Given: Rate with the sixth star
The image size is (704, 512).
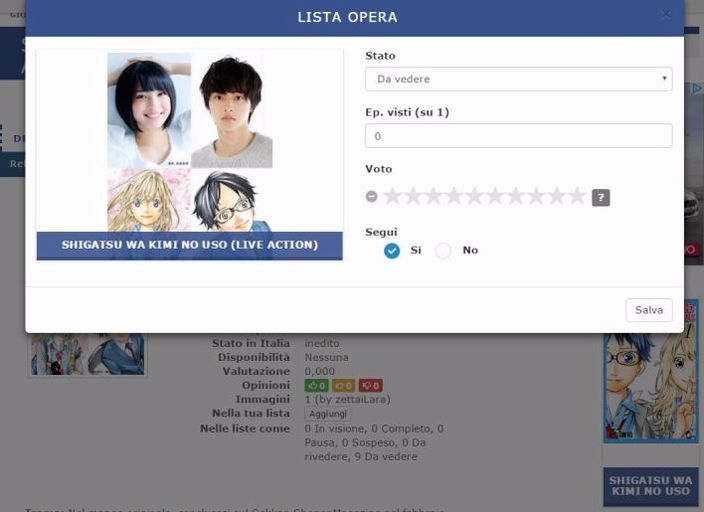Looking at the screenshot, I should [x=495, y=196].
